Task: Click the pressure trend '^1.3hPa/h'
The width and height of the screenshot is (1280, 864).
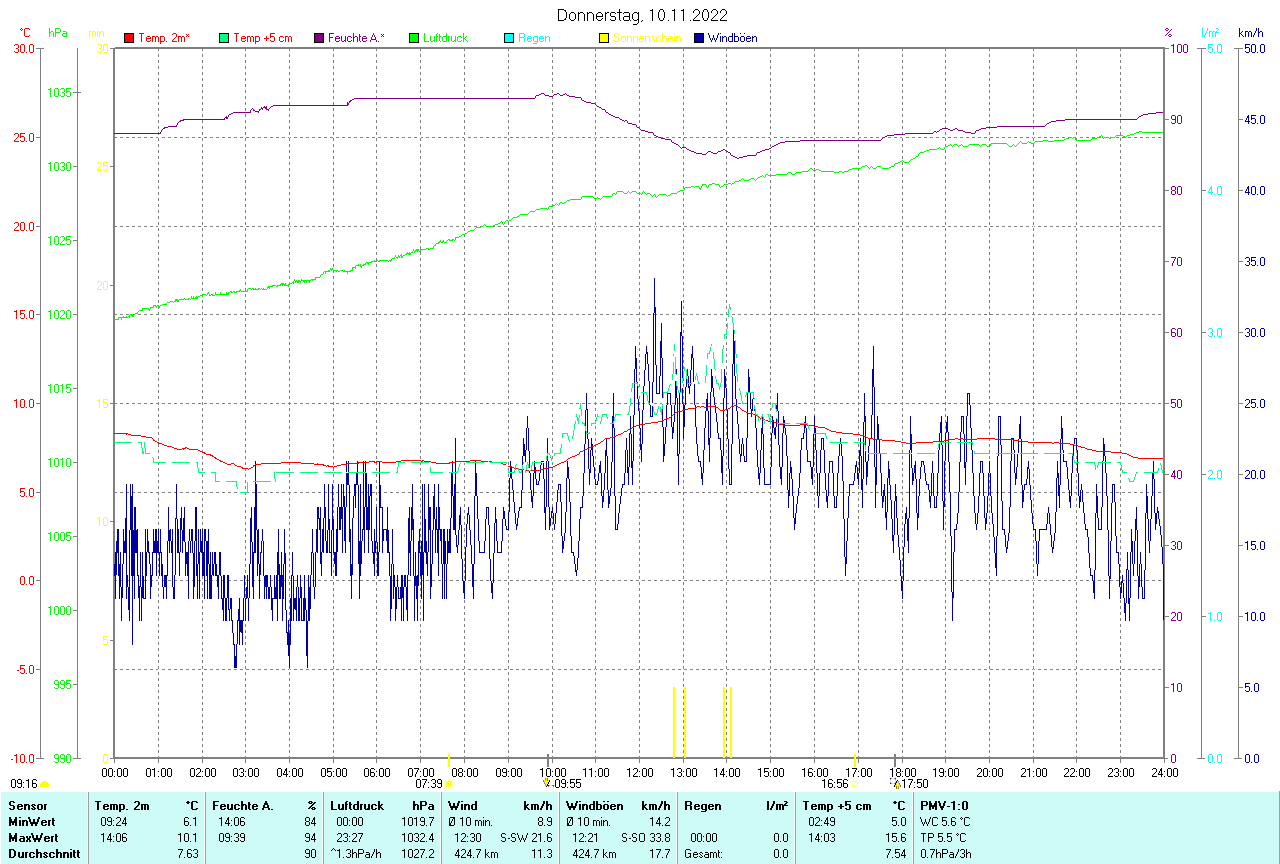Action: 357,854
